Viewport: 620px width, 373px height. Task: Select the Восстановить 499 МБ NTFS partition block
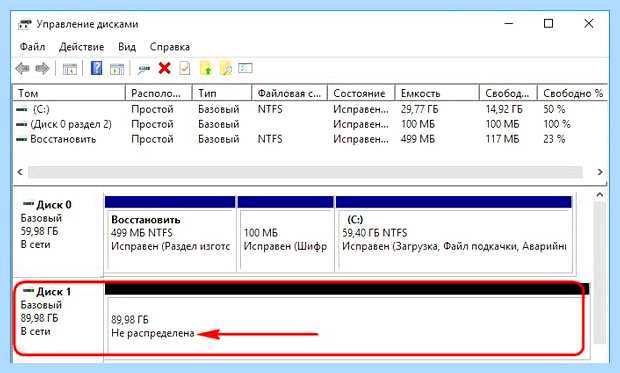click(x=170, y=234)
